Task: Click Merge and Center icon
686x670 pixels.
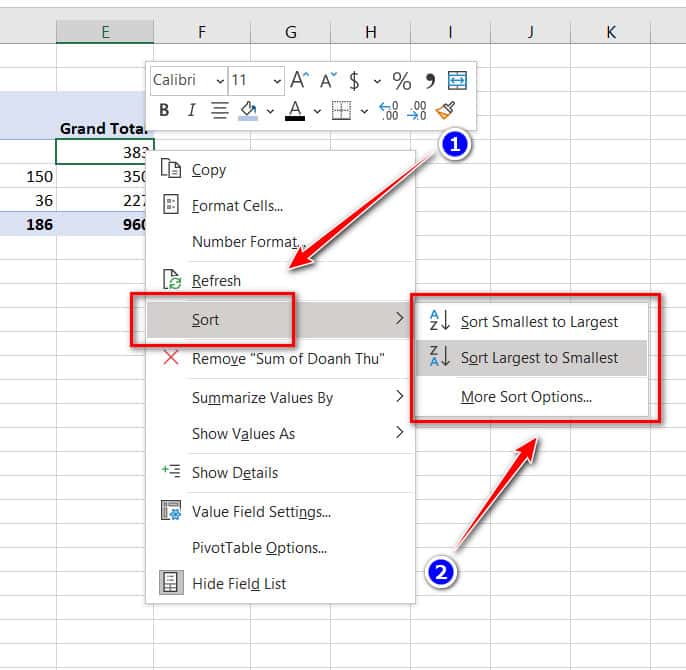Action: (x=457, y=81)
